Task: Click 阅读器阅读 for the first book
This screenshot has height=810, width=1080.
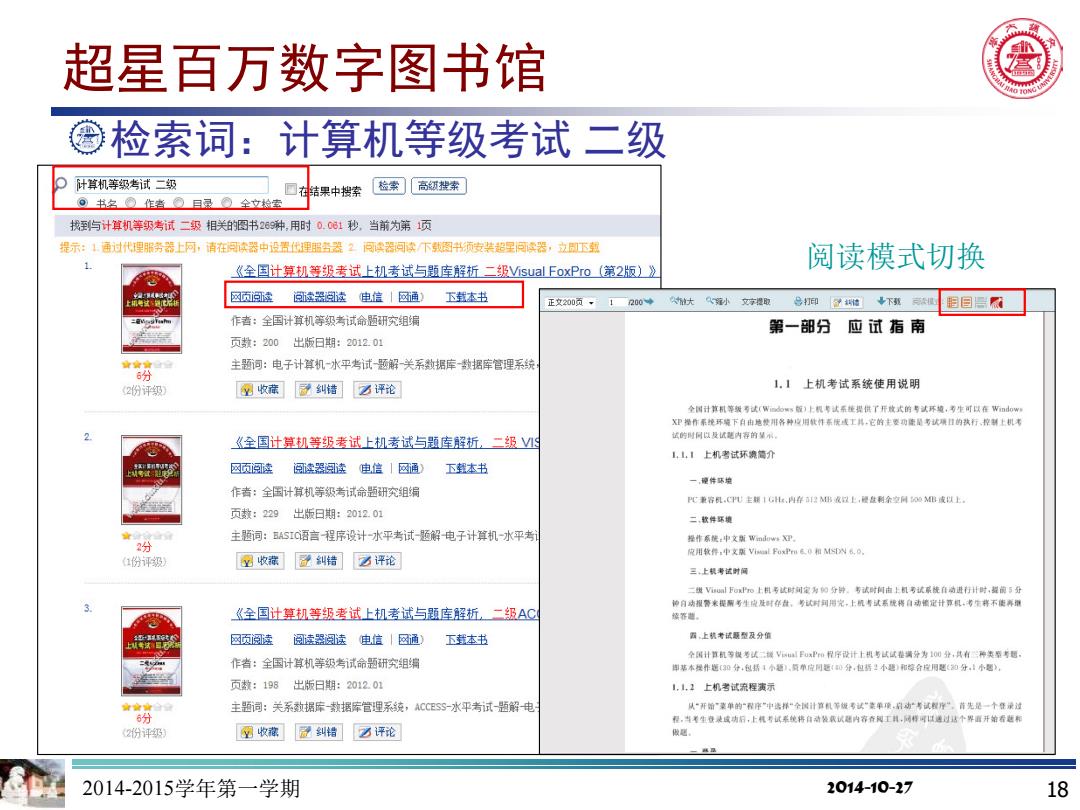Action: click(x=320, y=297)
